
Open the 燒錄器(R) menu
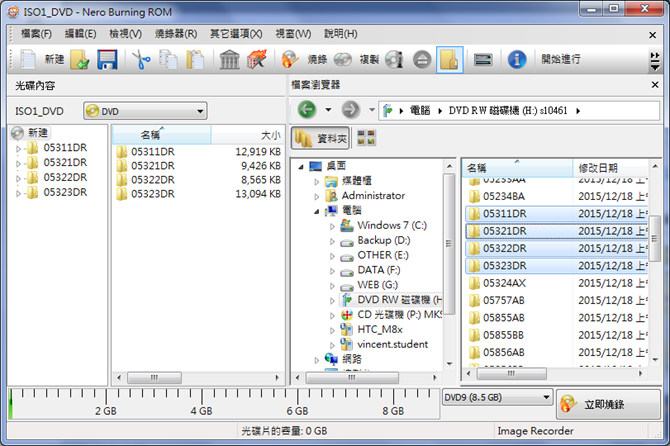coord(176,34)
